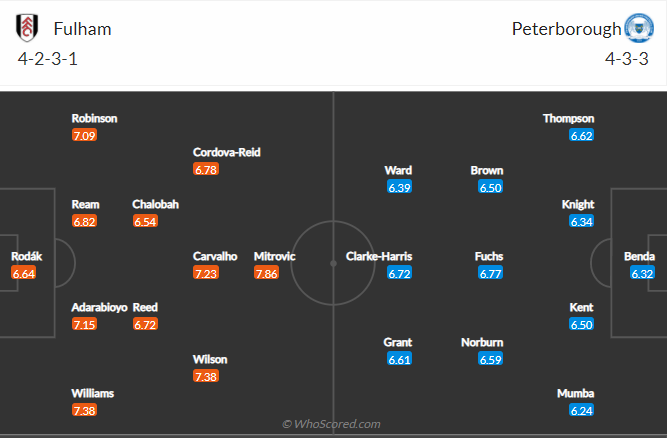Click the WhoScored.com watermark

331,424
